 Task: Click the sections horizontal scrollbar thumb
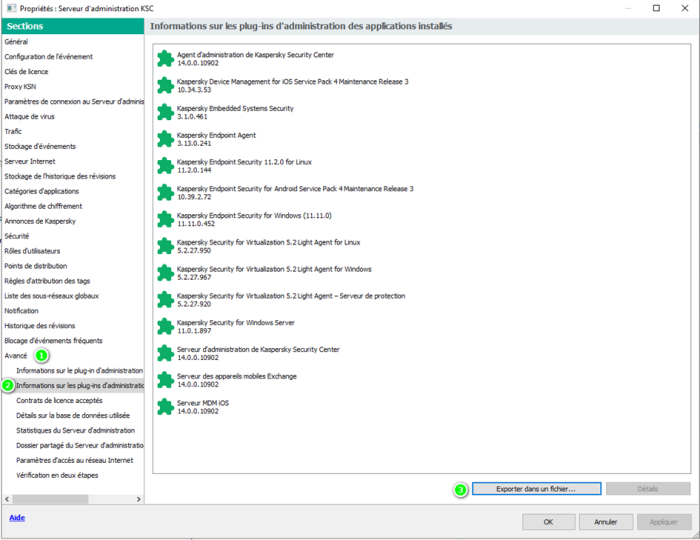click(50, 499)
